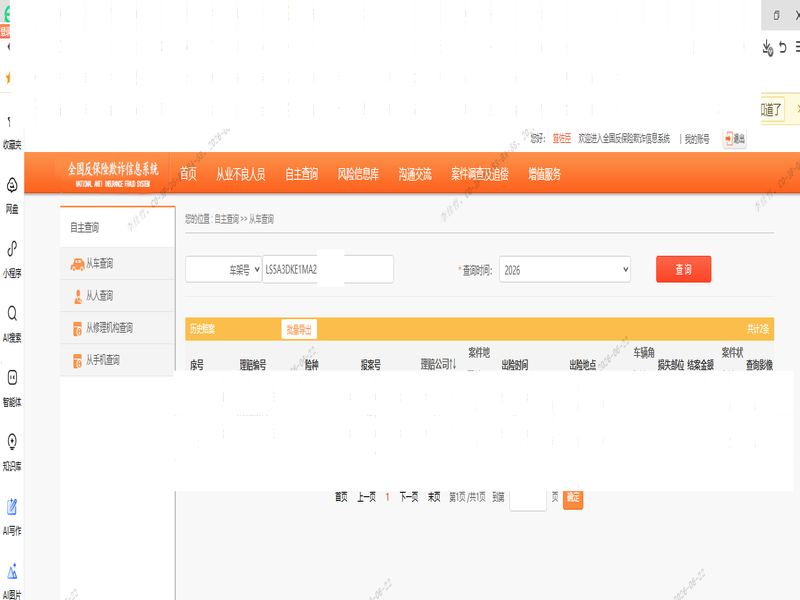Image resolution: width=800 pixels, height=600 pixels.
Task: Click the 自主查询 breadcrumb text
Action: click(x=227, y=219)
